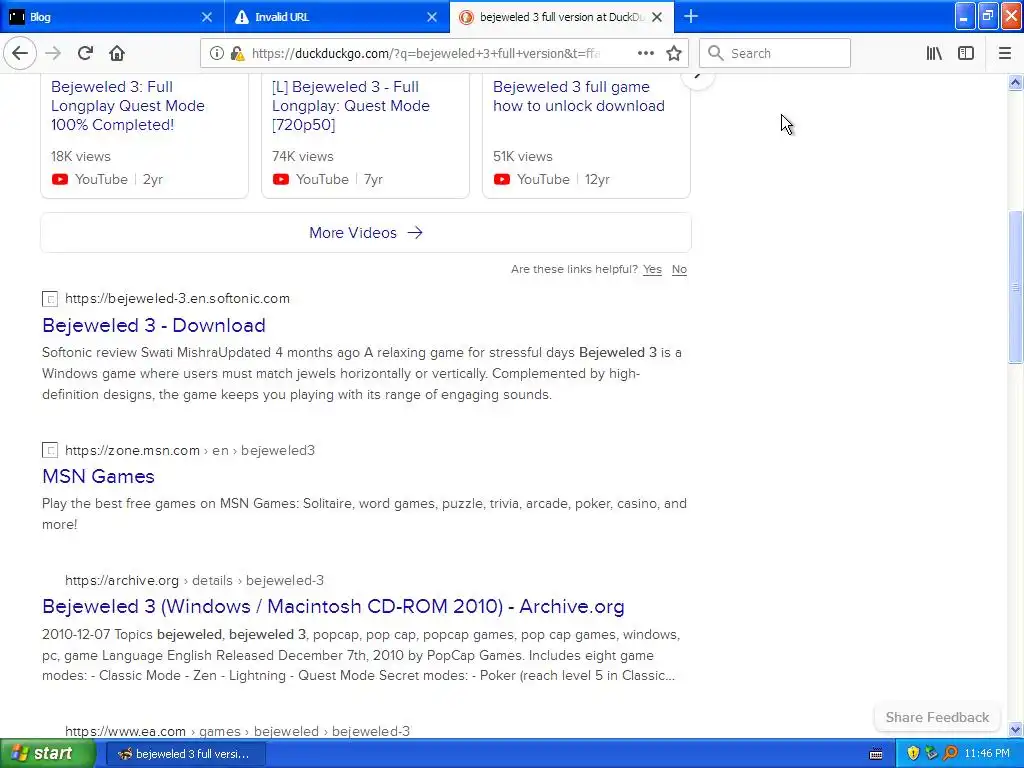Click the zone.msn.com bejeweled3 URL
This screenshot has height=768, width=1024.
coord(189,450)
